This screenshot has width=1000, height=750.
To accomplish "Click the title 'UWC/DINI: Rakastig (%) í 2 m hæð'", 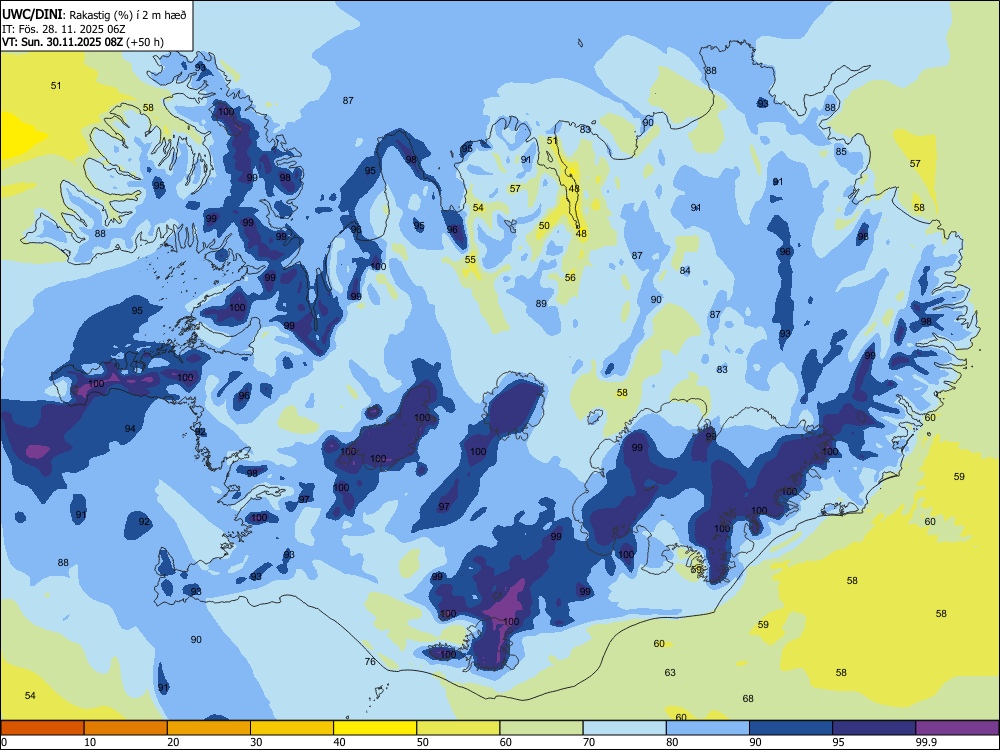I will click(94, 14).
